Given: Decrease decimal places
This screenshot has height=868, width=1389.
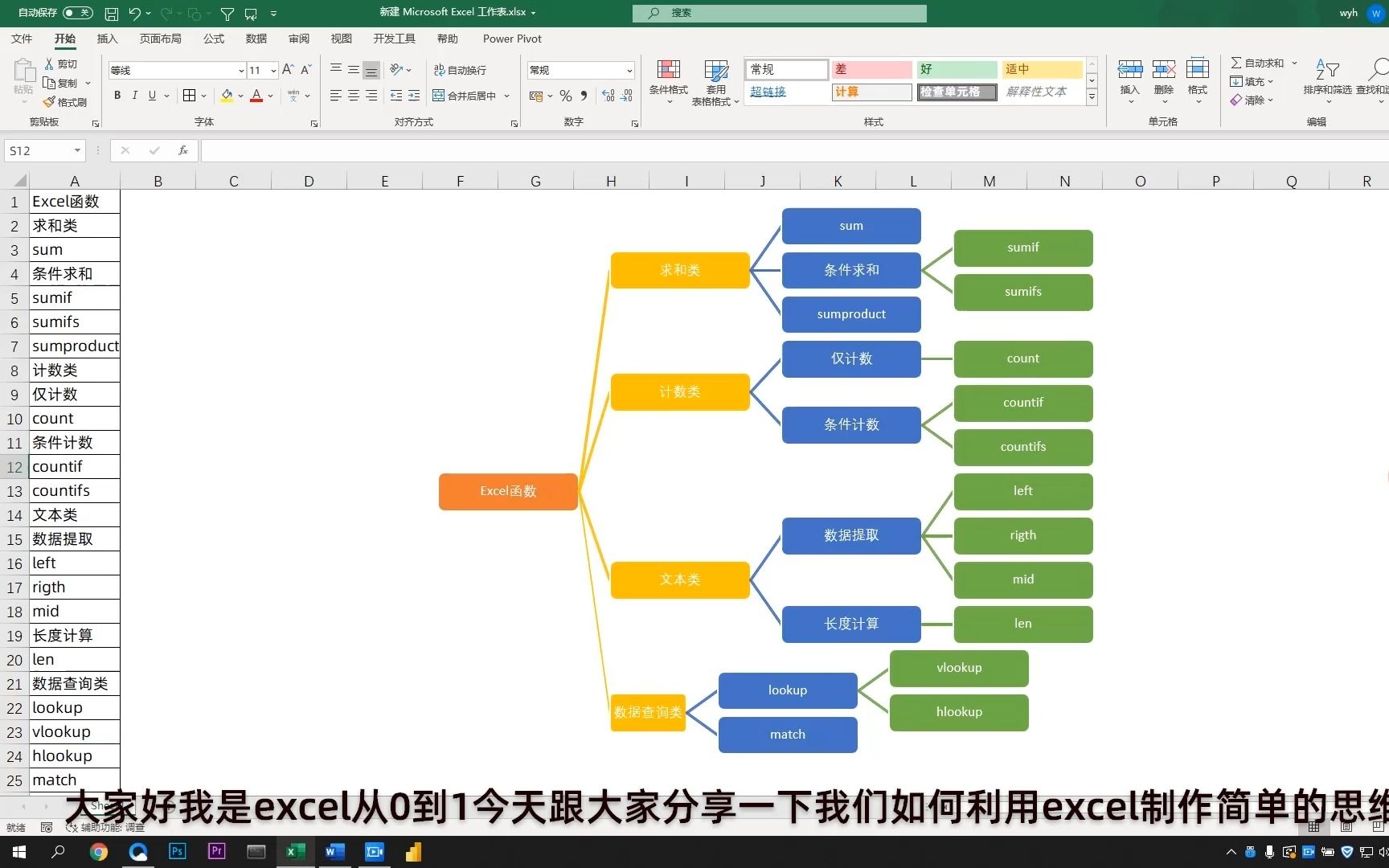Looking at the screenshot, I should tap(626, 96).
